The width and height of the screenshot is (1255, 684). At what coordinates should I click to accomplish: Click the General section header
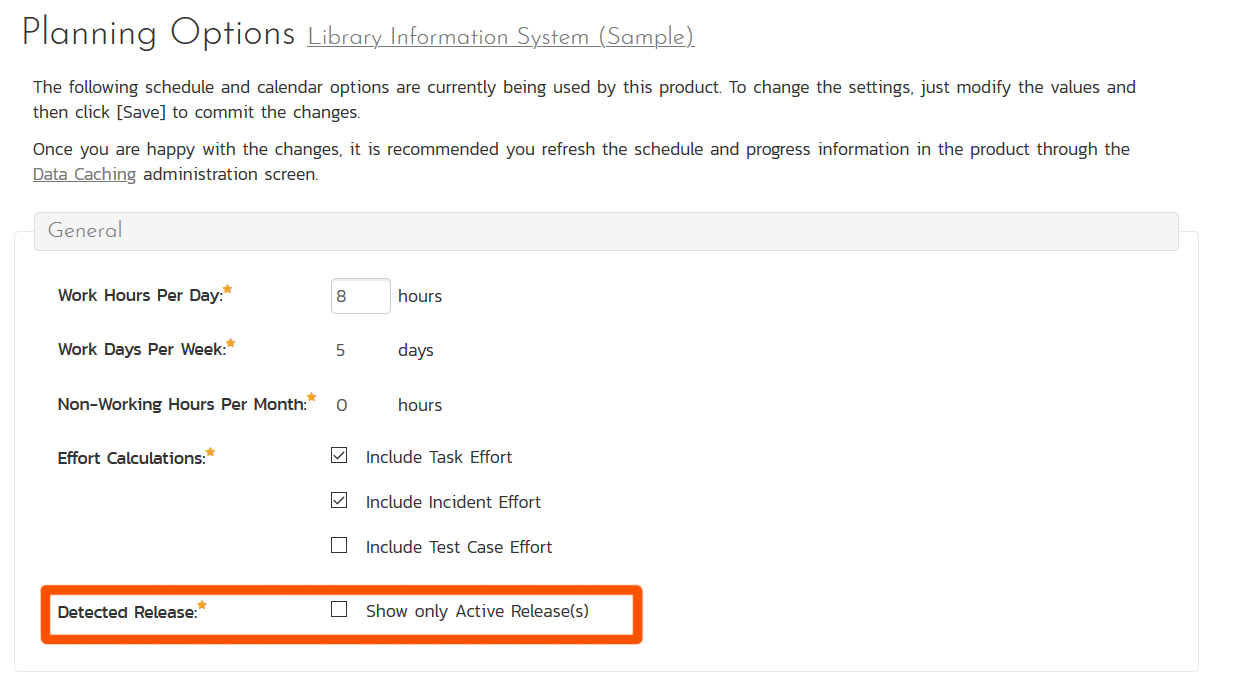coord(85,231)
